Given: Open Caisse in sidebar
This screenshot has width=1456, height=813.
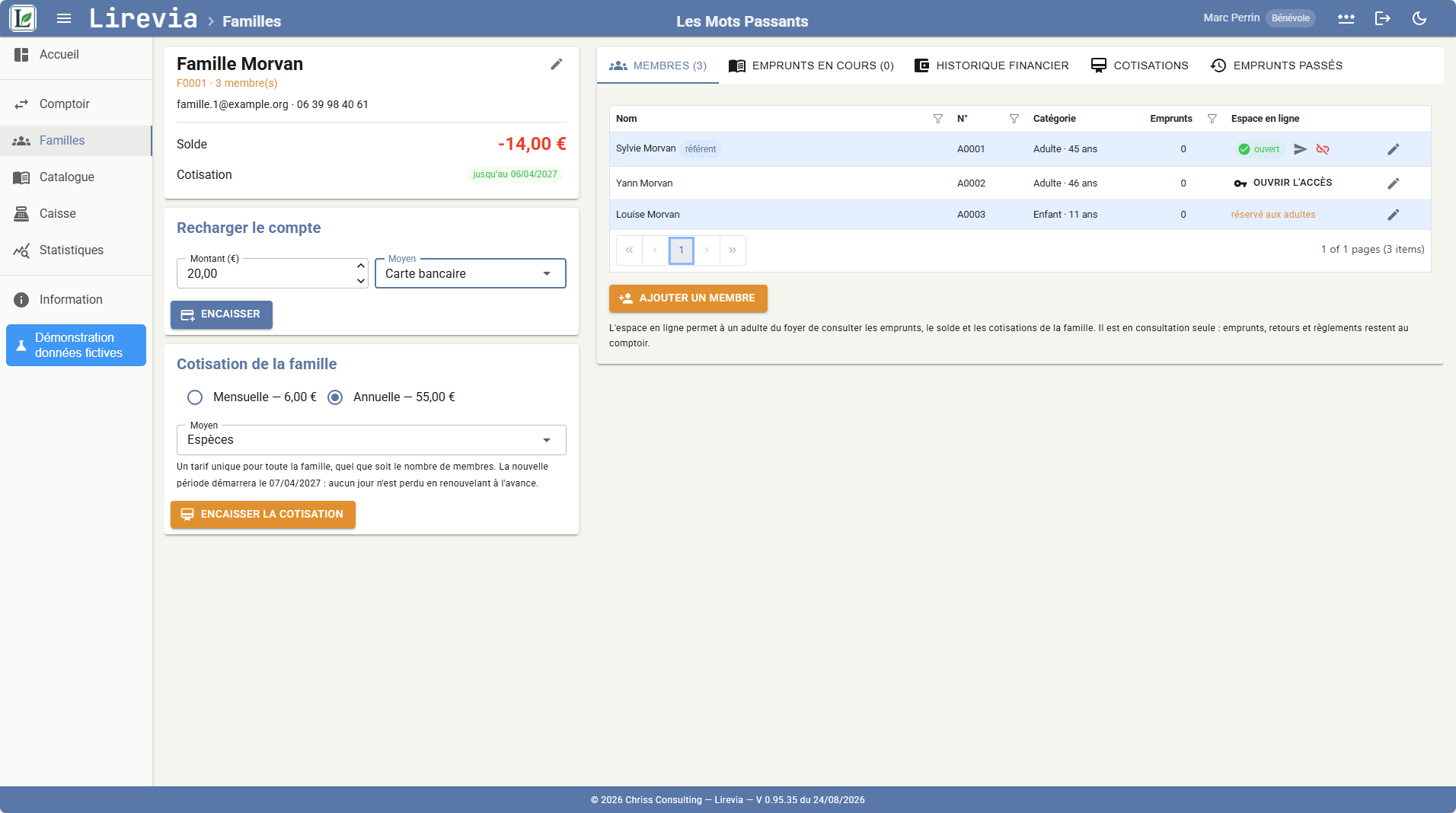Looking at the screenshot, I should tap(76, 214).
